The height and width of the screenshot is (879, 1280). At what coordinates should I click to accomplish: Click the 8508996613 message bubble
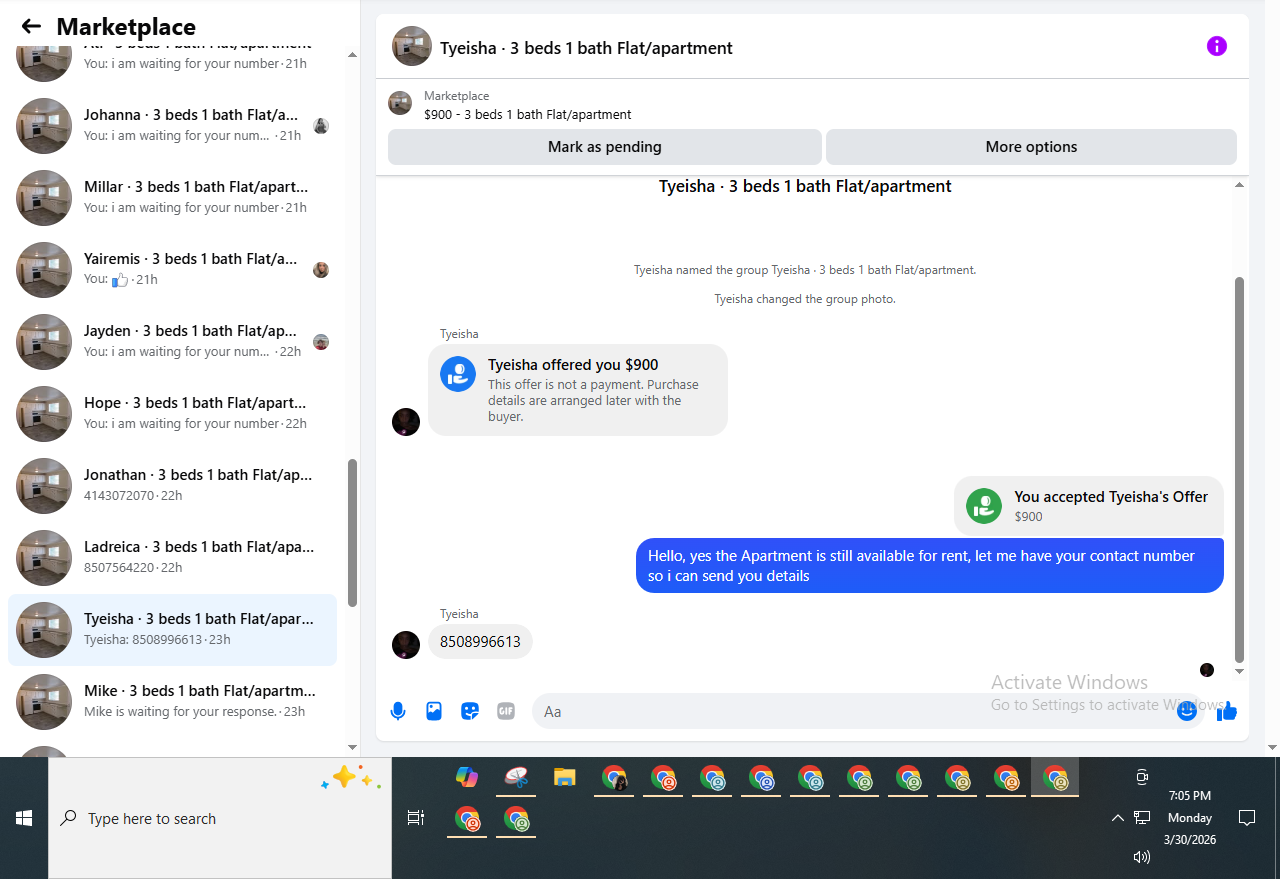click(x=480, y=642)
